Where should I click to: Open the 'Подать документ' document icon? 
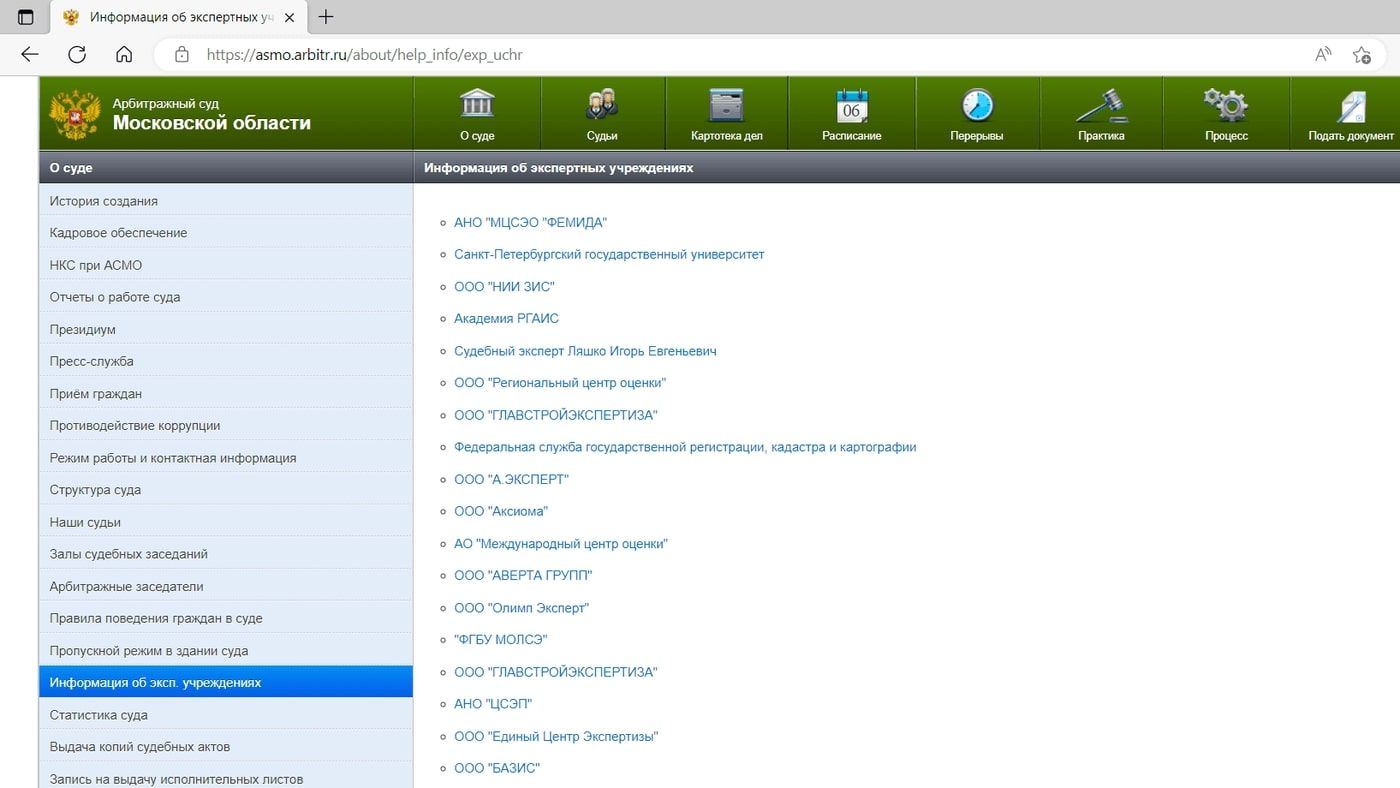coord(1351,106)
